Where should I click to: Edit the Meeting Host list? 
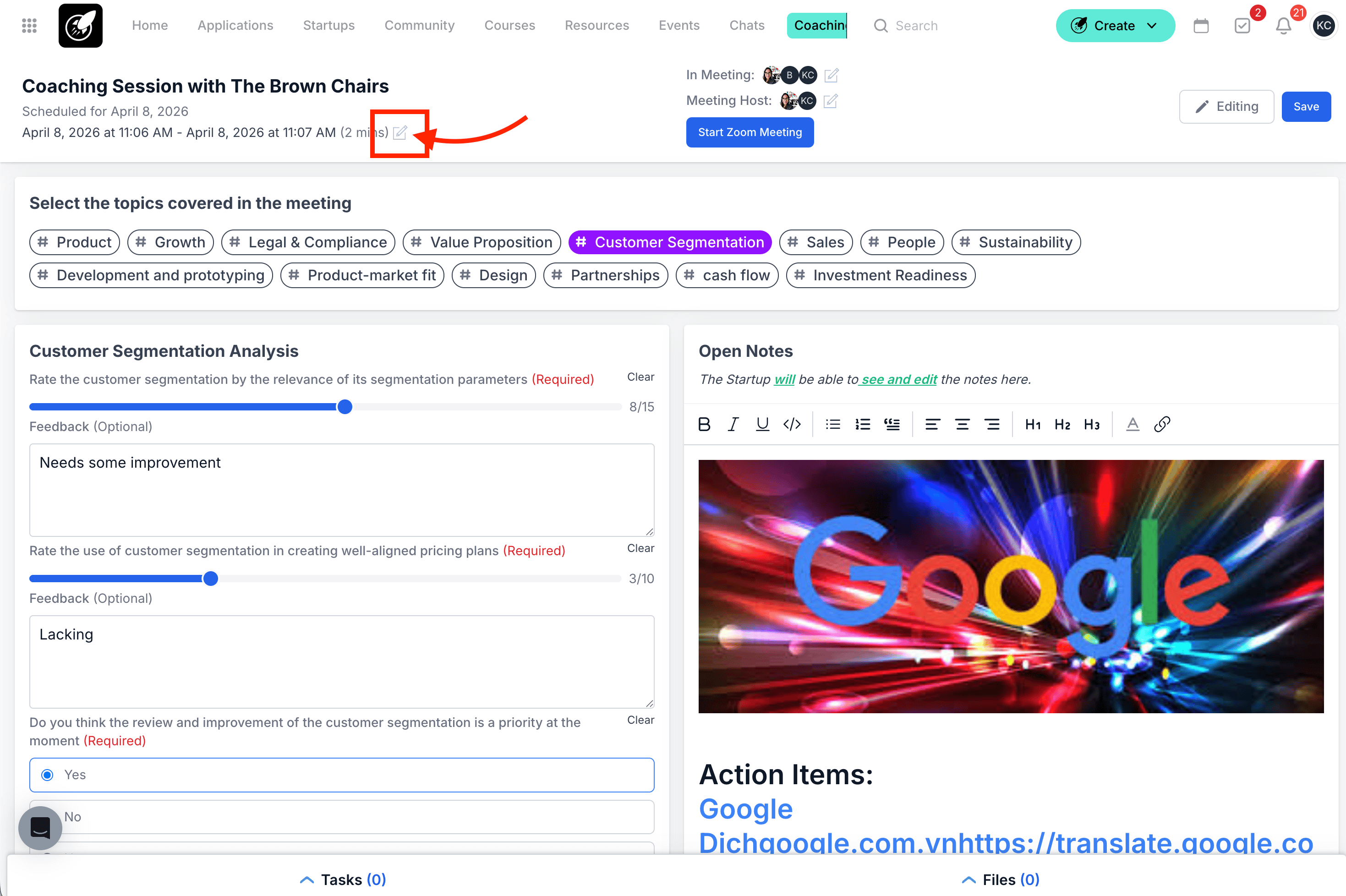coord(831,101)
